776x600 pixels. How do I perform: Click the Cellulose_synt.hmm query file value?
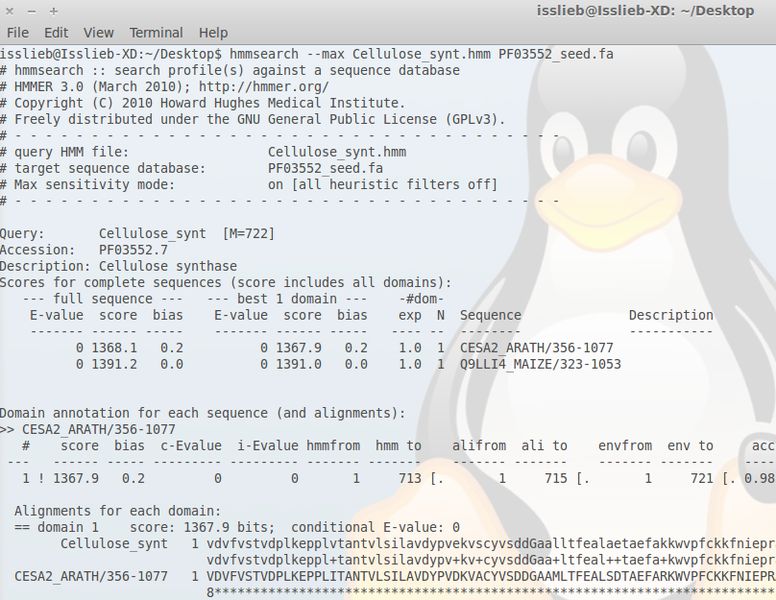[337, 152]
